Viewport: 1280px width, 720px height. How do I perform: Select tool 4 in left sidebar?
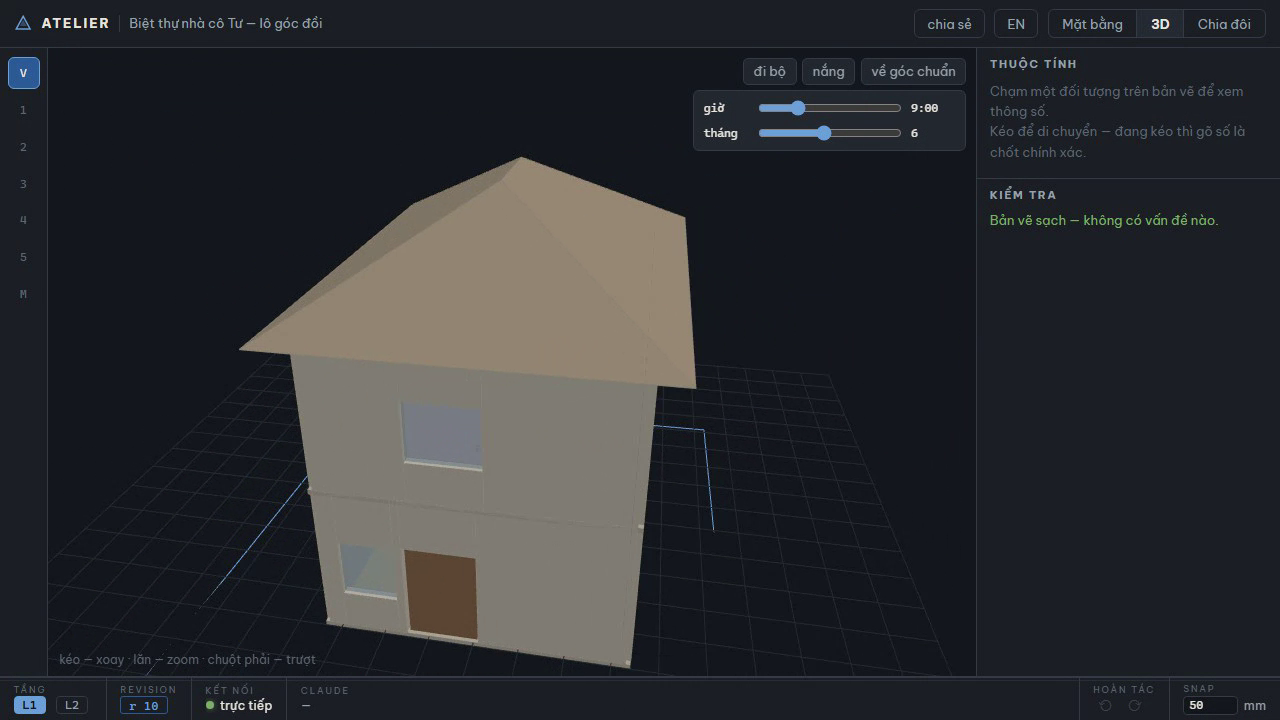pos(24,220)
